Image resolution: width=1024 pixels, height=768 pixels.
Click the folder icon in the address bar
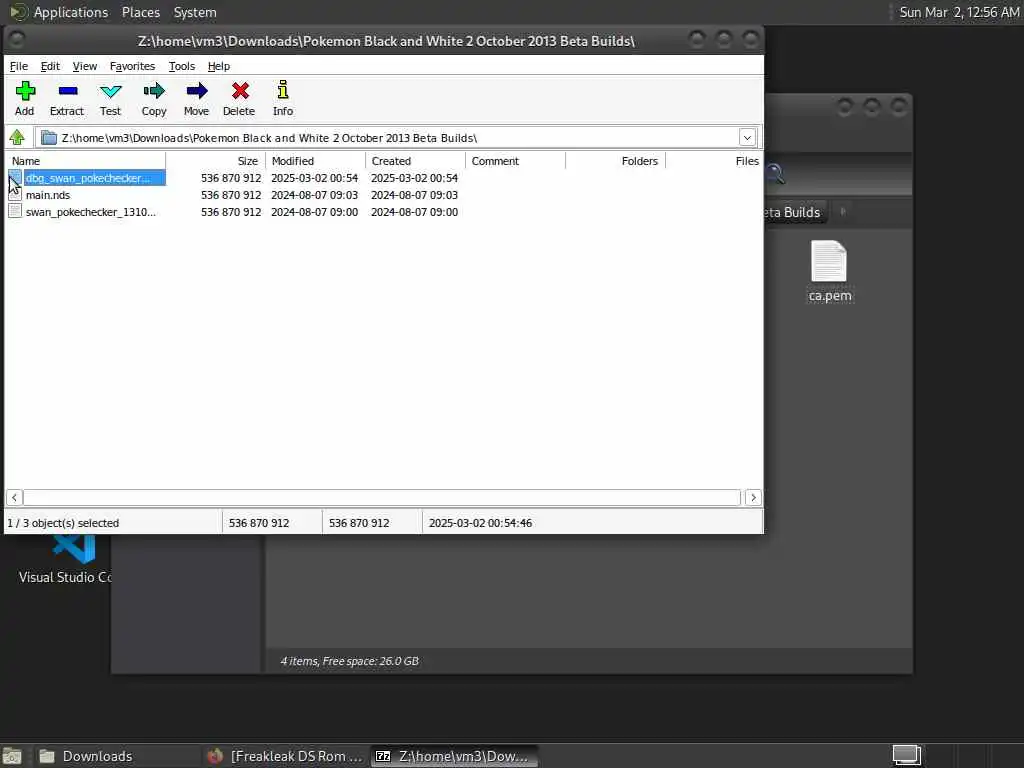point(49,138)
